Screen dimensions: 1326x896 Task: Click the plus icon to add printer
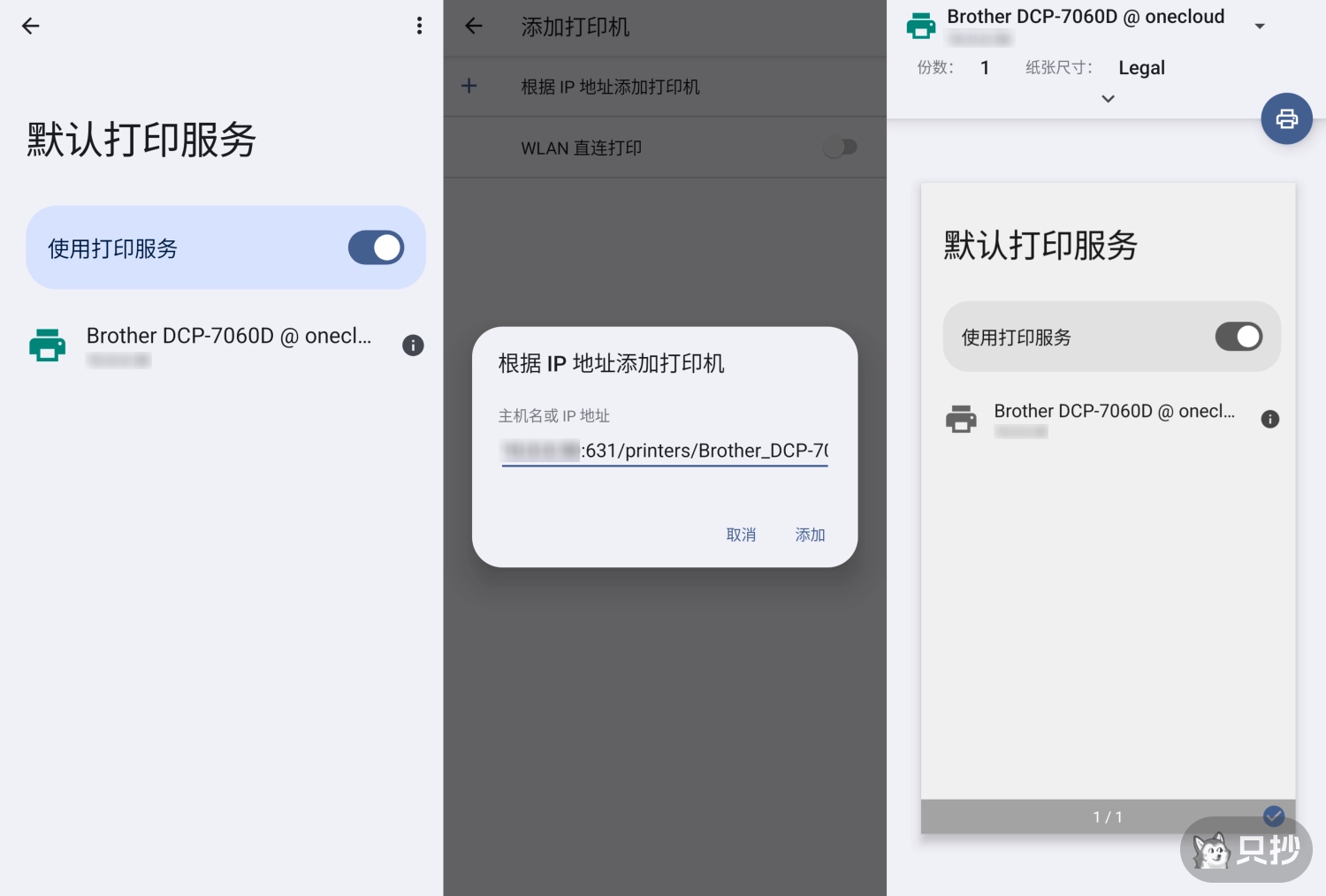click(469, 86)
